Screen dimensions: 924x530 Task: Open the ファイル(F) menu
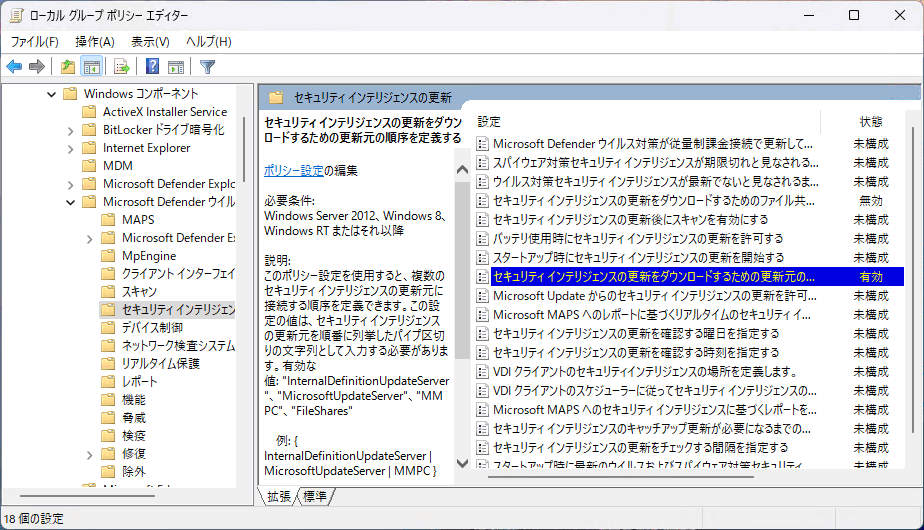[x=34, y=41]
